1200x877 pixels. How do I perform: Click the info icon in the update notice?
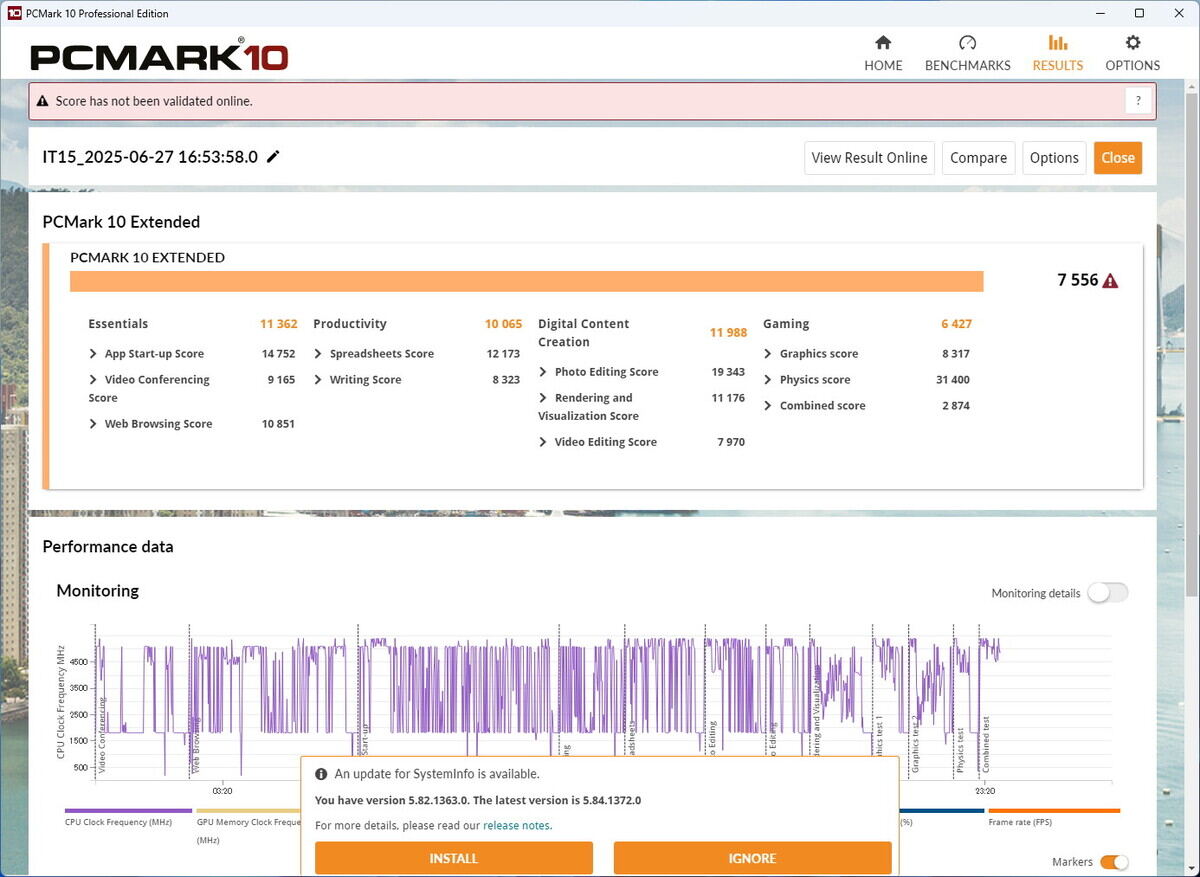coord(321,774)
